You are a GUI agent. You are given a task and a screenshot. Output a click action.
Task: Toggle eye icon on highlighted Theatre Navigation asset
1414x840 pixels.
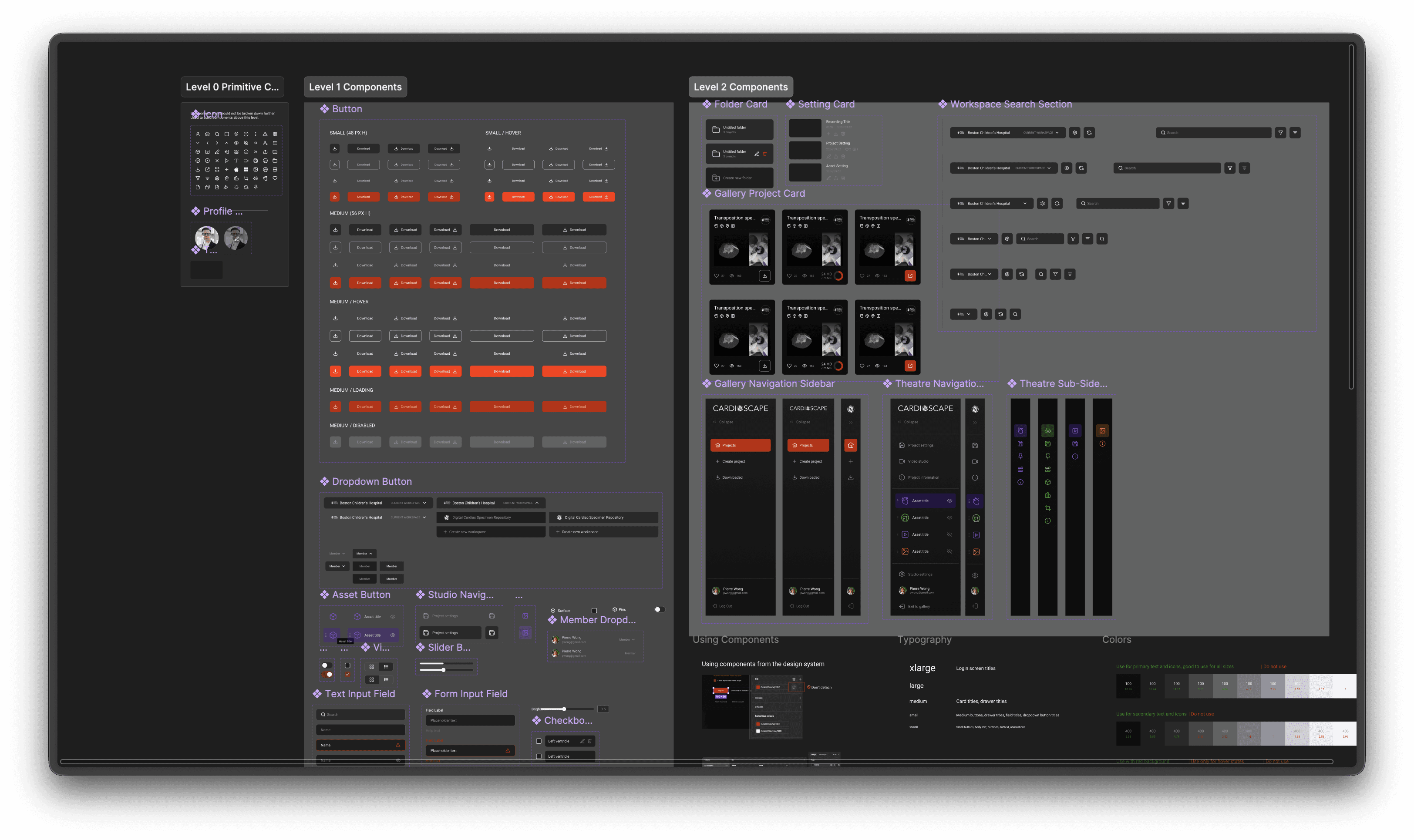(949, 501)
